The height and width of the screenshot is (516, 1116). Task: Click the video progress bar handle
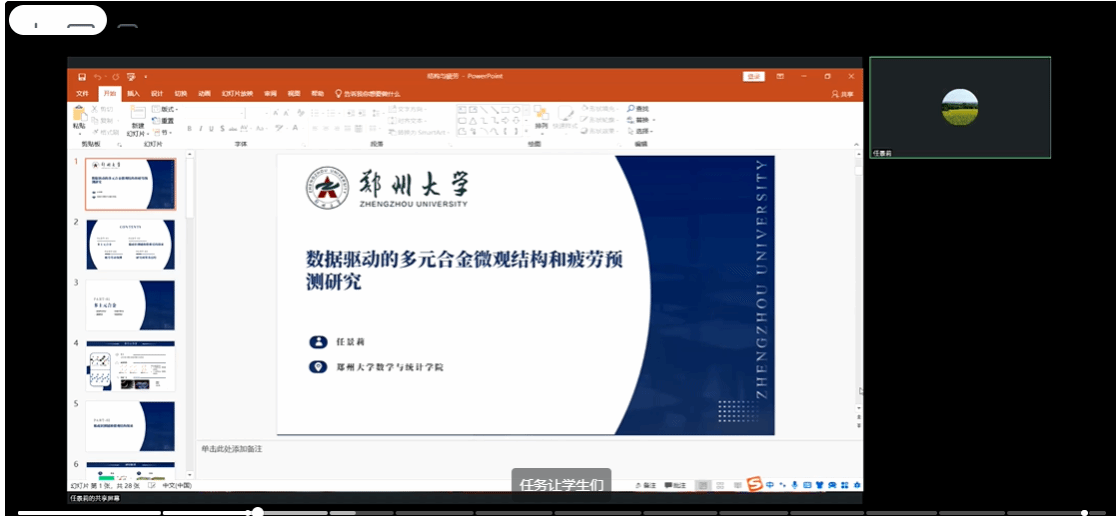[258, 512]
